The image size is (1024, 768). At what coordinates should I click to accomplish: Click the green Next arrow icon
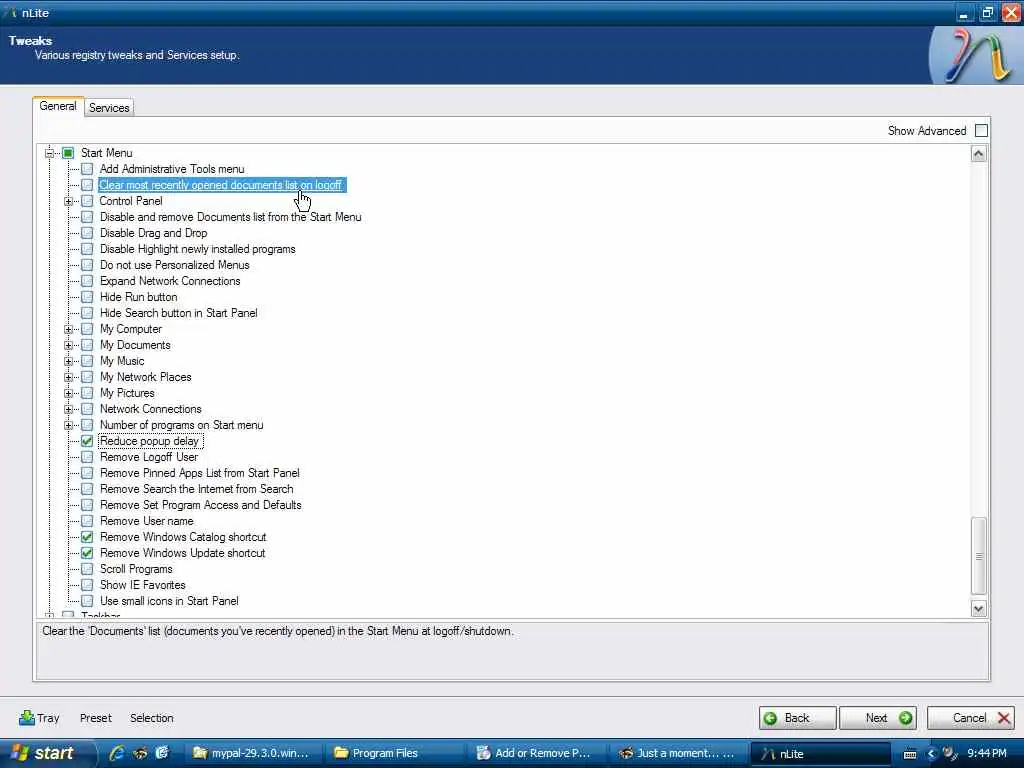[x=905, y=718]
